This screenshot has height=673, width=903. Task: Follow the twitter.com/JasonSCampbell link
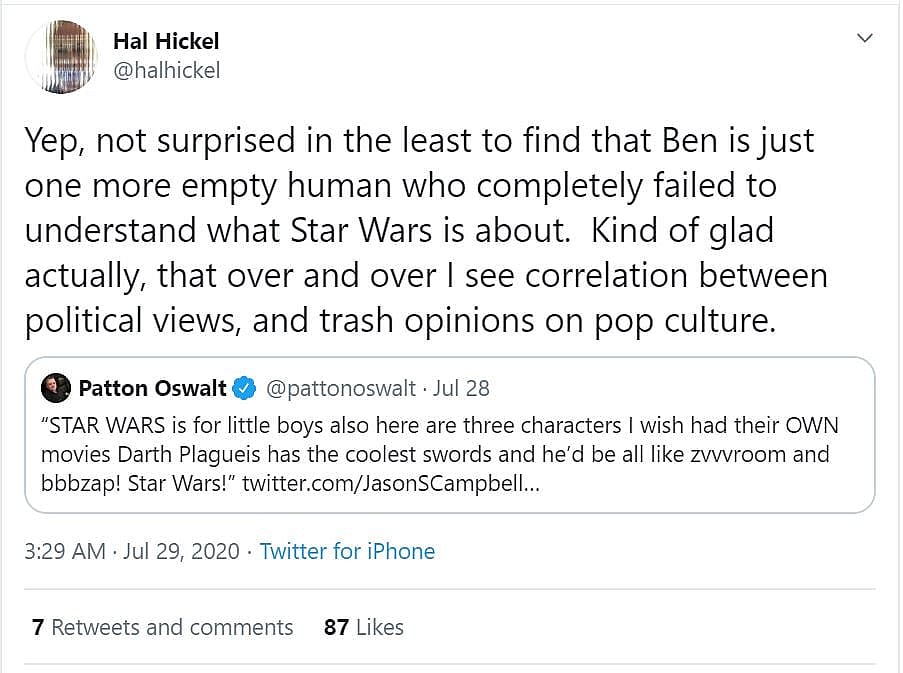[380, 484]
